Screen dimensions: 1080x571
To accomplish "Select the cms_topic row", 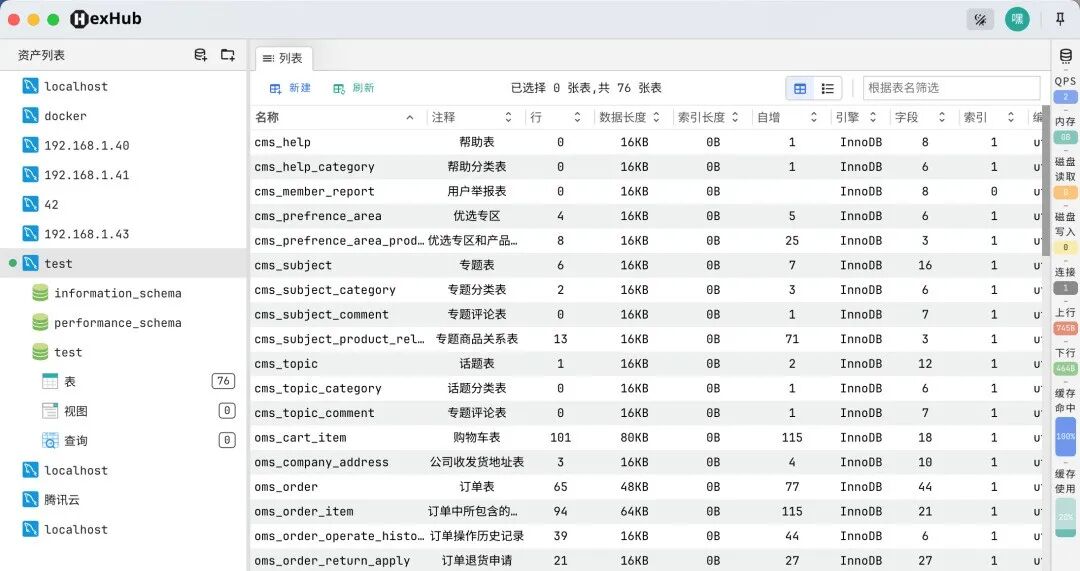I will (x=645, y=364).
